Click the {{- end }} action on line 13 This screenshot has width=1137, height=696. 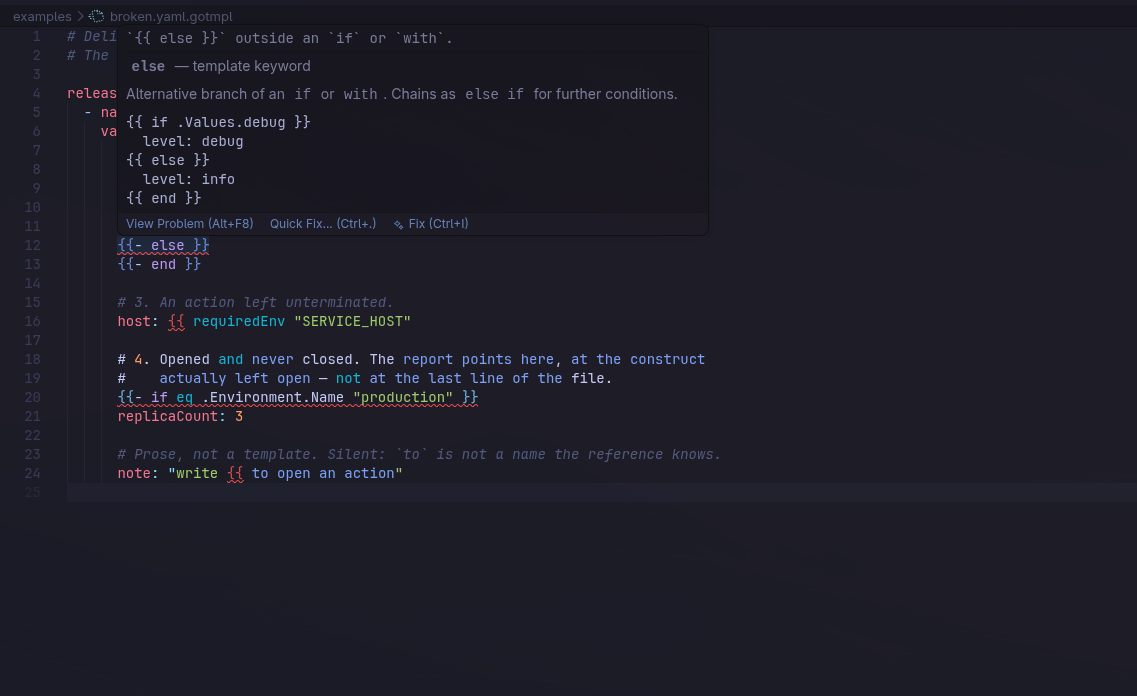(x=159, y=264)
